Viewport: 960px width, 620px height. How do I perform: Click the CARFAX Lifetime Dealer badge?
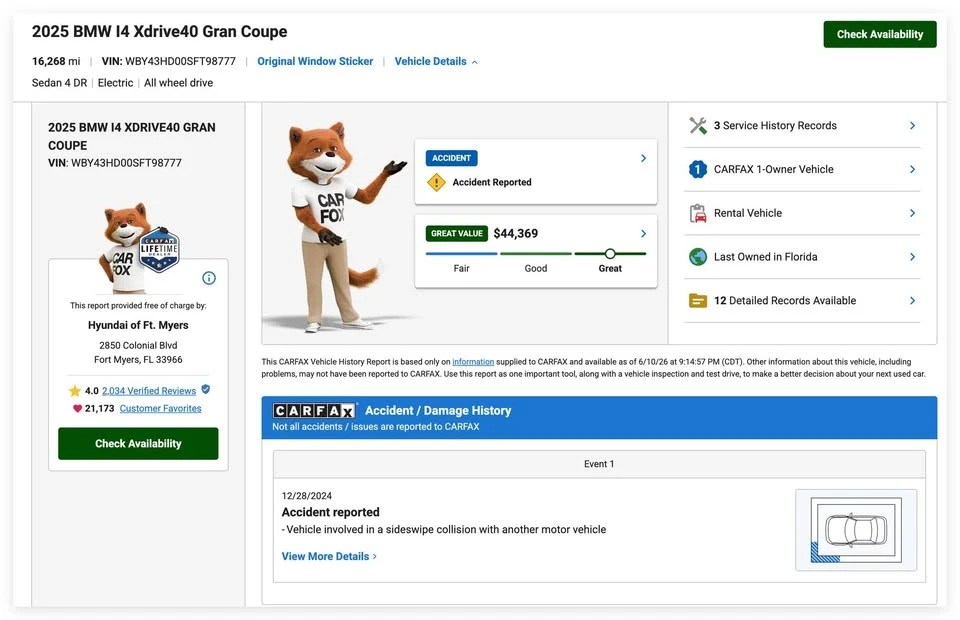point(159,249)
